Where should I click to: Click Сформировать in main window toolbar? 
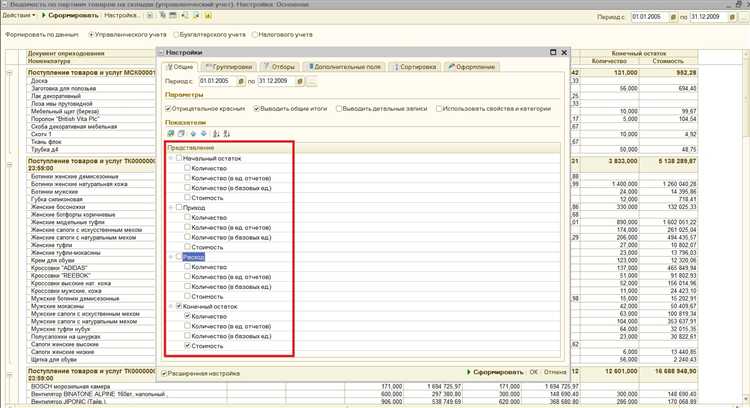coord(70,15)
